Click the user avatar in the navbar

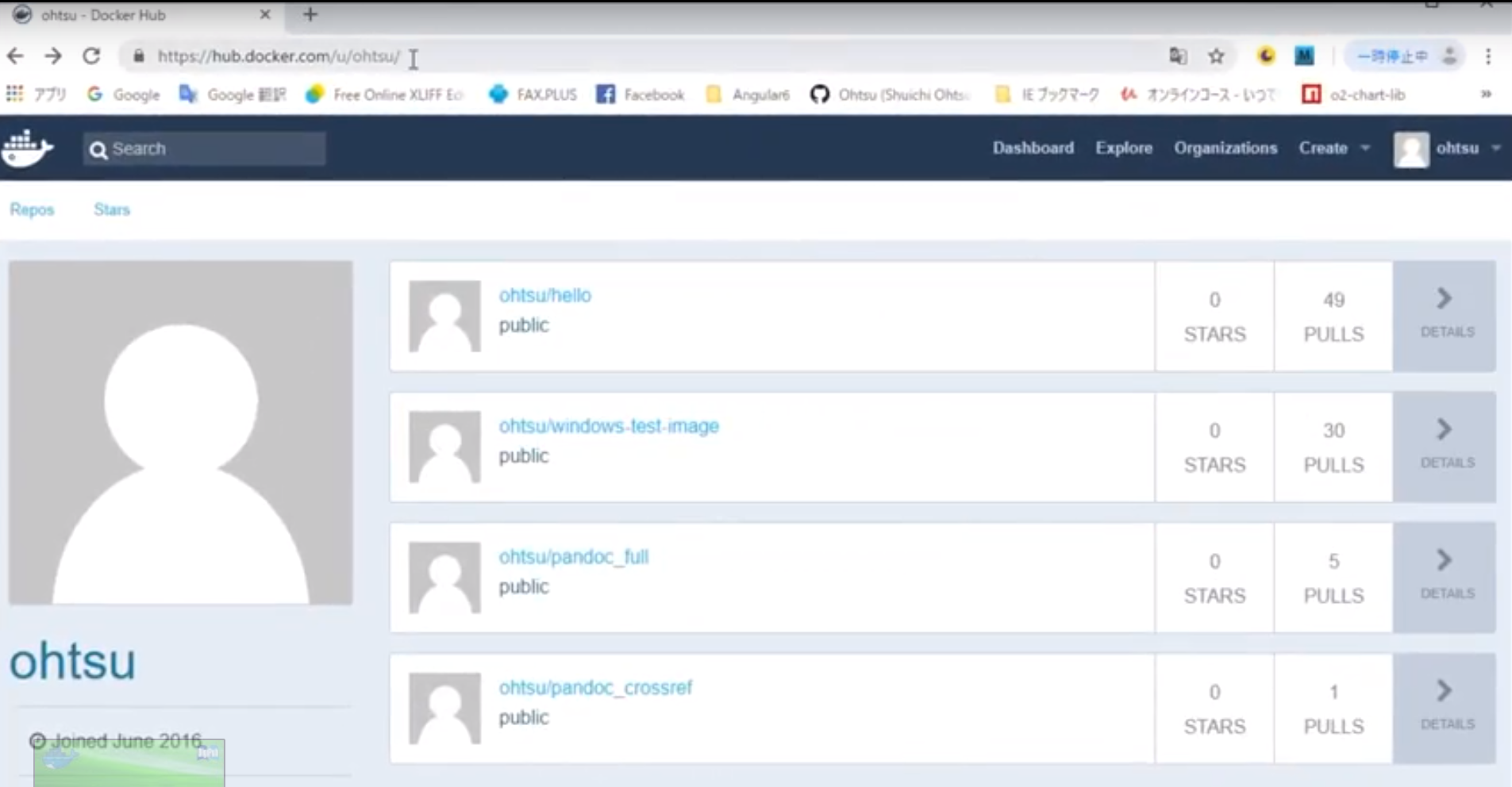click(x=1411, y=149)
